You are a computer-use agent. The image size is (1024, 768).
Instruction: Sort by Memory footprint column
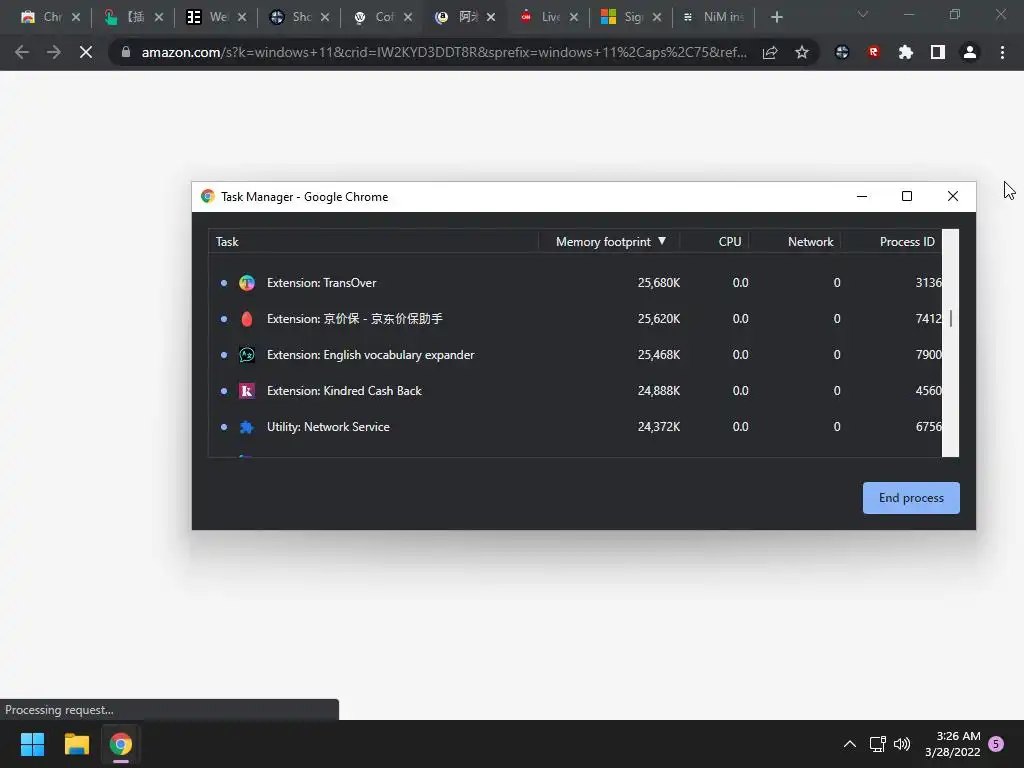tap(610, 242)
